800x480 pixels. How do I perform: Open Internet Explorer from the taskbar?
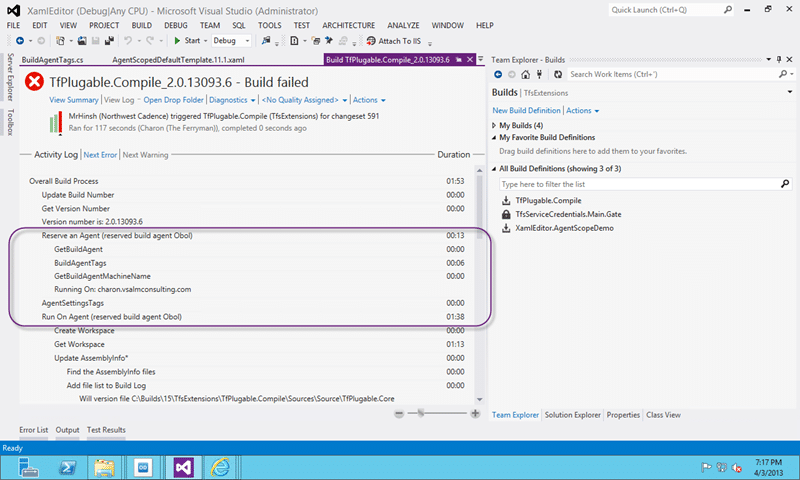click(x=220, y=467)
